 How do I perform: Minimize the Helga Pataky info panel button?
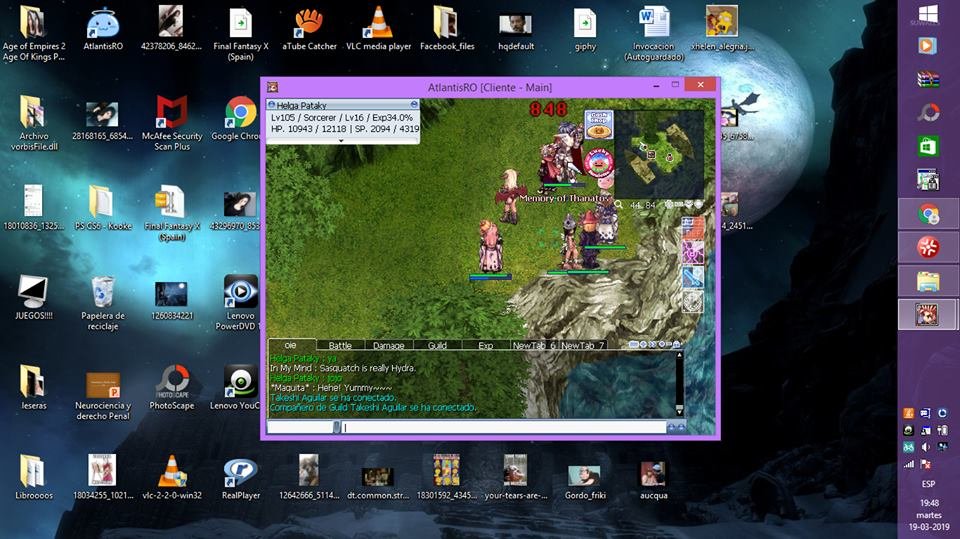414,105
